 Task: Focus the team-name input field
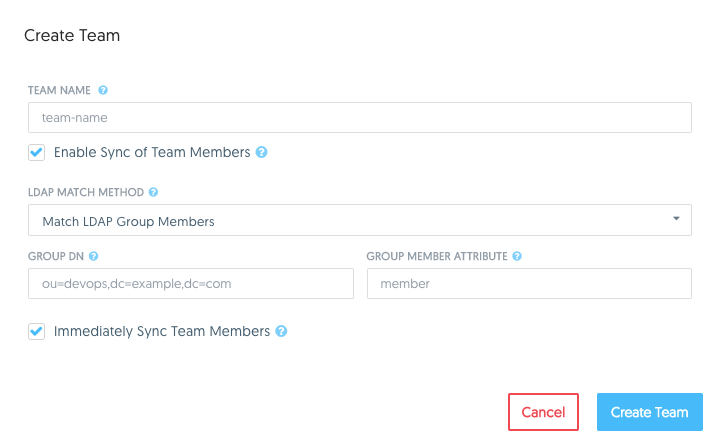[359, 118]
